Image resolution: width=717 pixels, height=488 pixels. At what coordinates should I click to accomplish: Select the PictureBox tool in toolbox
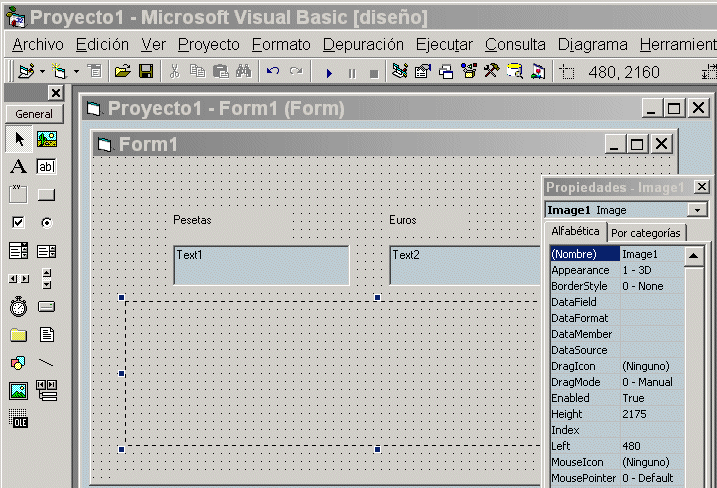tap(47, 139)
